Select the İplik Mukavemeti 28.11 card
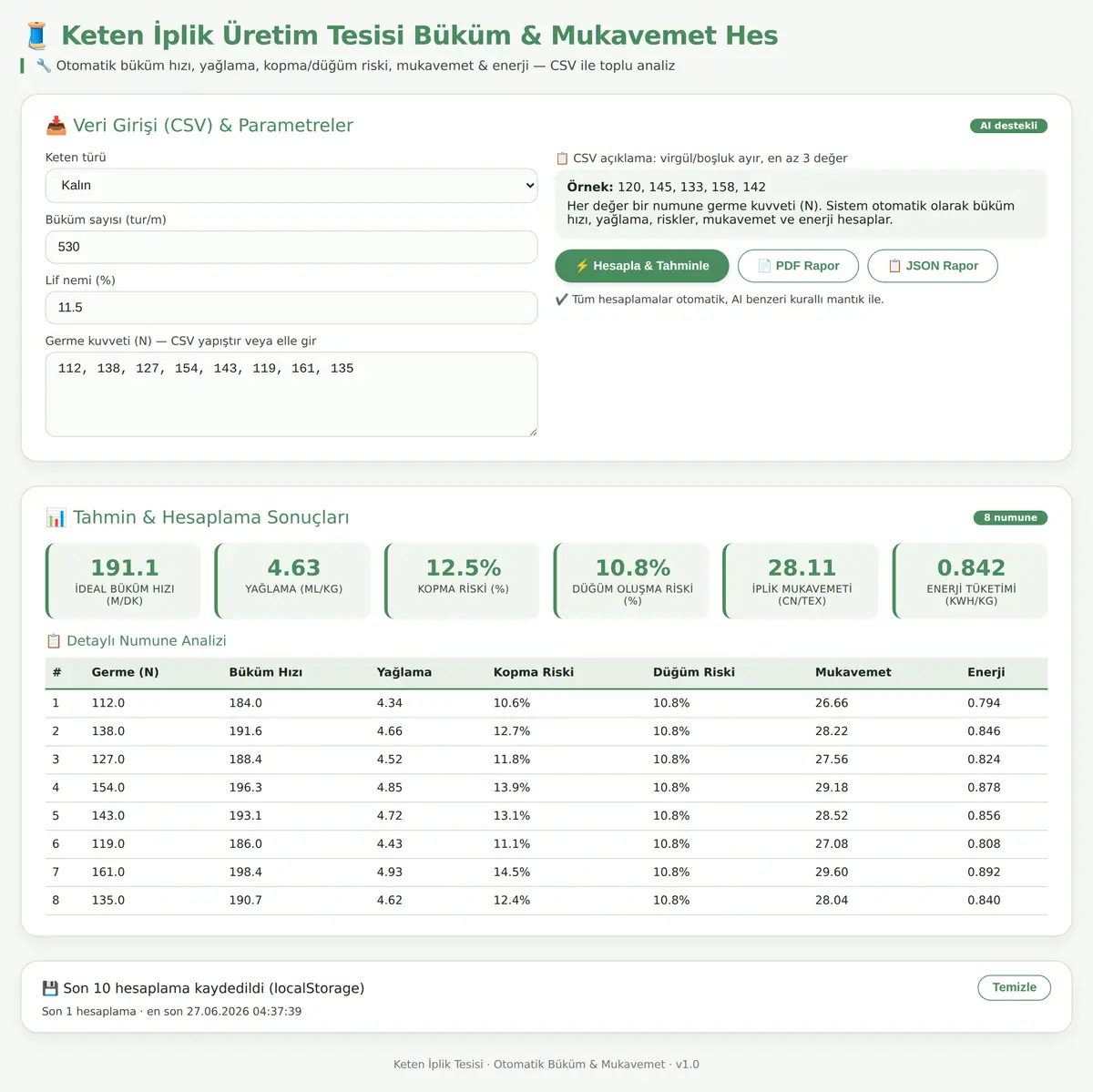This screenshot has height=1092, width=1093. point(802,581)
